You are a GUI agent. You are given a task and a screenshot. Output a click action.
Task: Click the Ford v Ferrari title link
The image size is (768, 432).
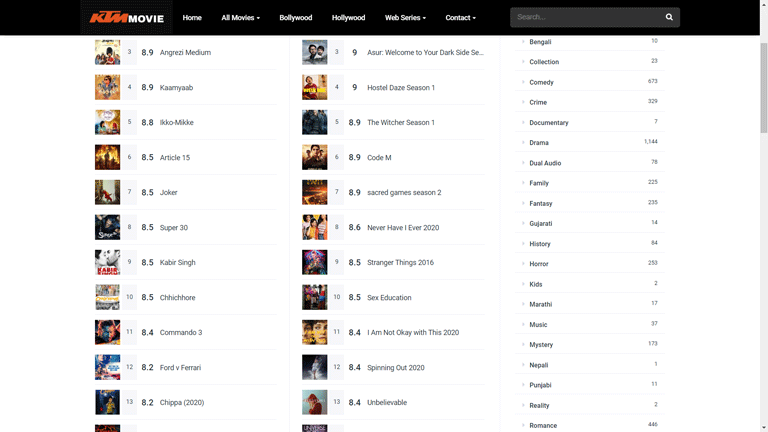(180, 367)
